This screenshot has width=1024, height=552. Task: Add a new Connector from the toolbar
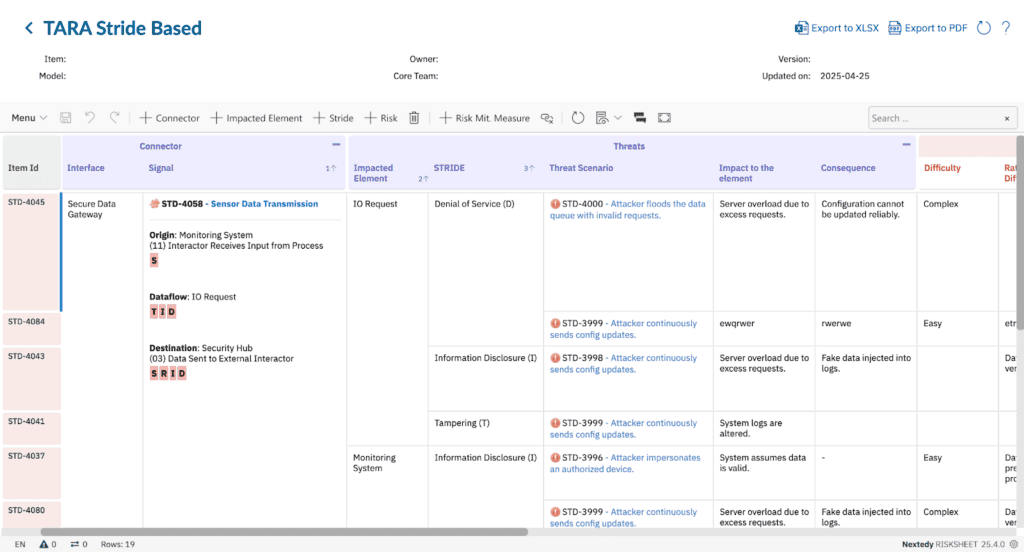click(169, 118)
